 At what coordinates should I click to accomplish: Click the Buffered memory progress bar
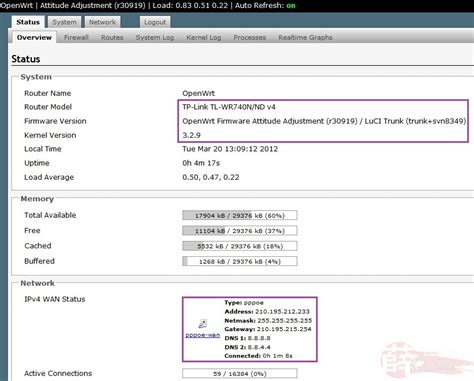[240, 261]
